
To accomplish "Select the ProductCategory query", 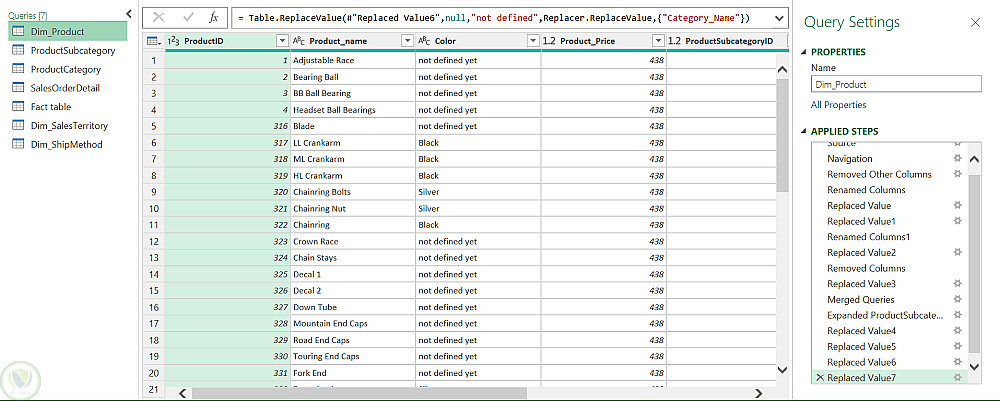I will pos(68,69).
